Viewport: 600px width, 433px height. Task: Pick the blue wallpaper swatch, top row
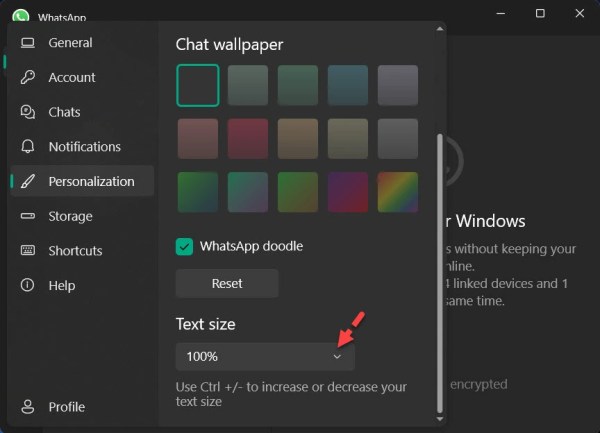(x=348, y=85)
